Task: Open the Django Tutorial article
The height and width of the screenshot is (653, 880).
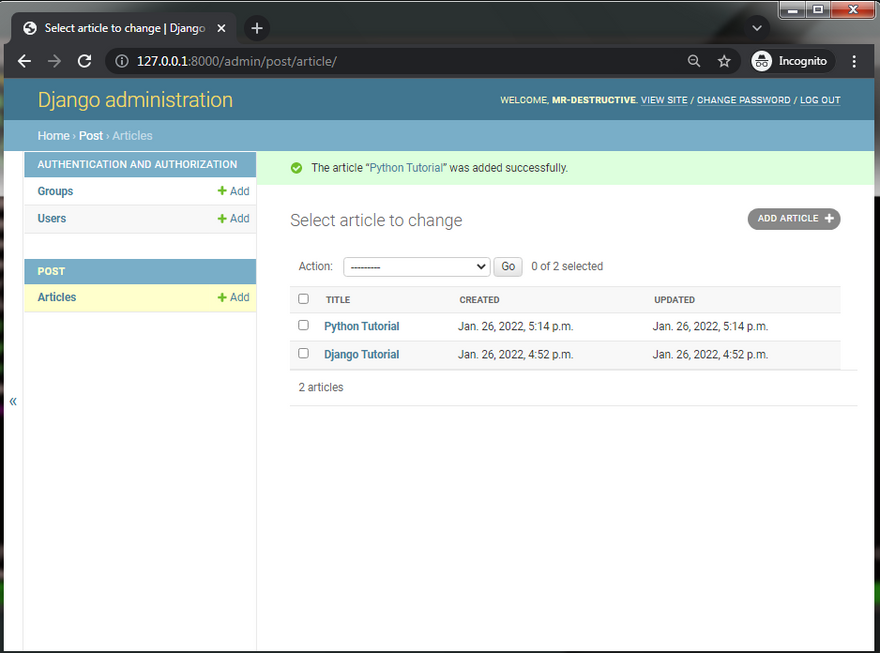Action: (x=361, y=355)
